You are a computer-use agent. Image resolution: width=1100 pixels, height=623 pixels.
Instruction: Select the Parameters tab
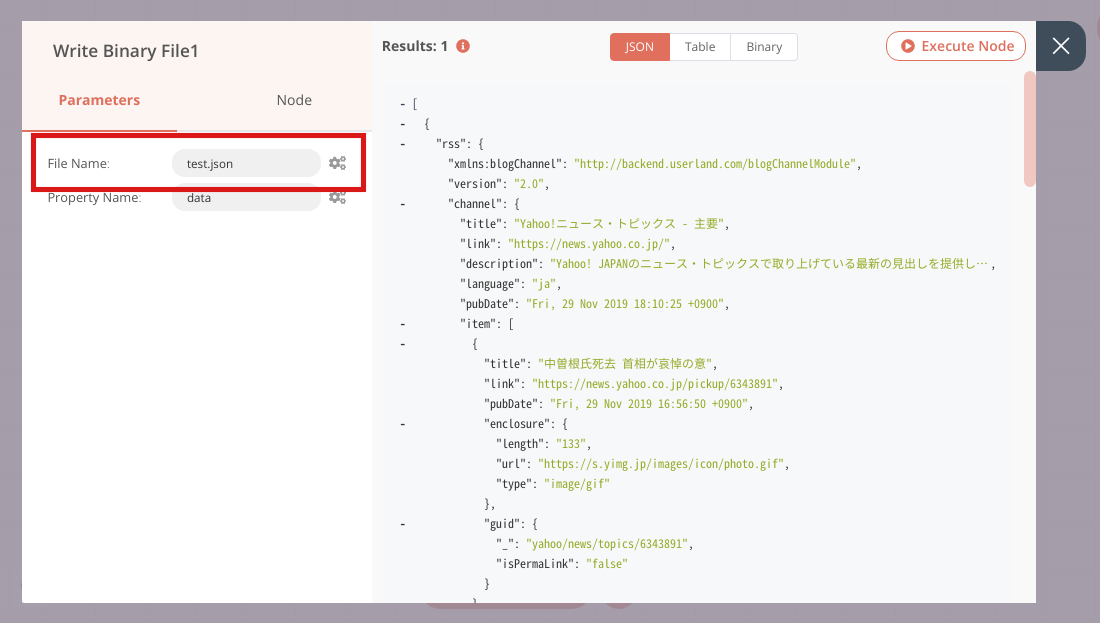99,100
